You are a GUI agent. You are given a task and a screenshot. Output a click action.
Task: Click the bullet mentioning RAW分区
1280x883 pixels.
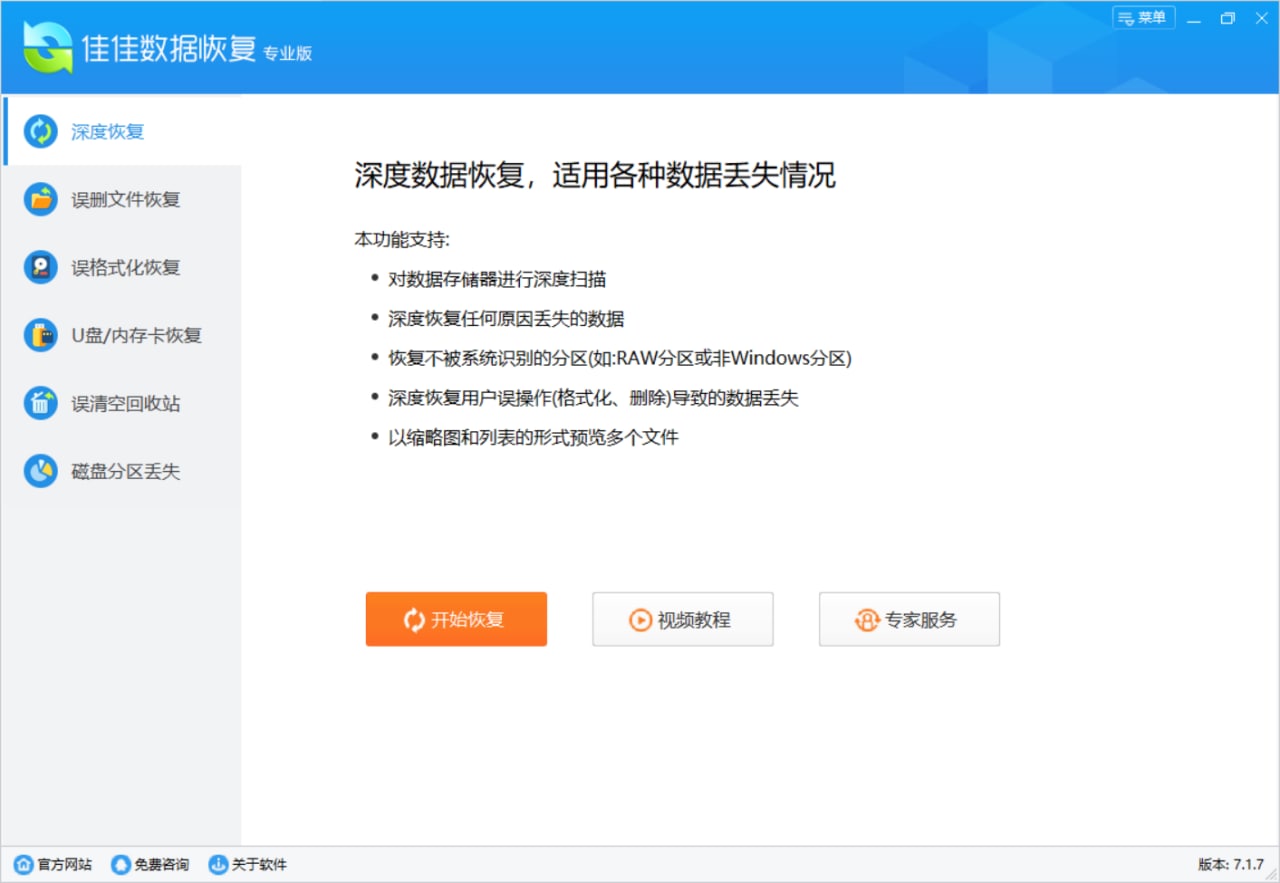pos(620,358)
